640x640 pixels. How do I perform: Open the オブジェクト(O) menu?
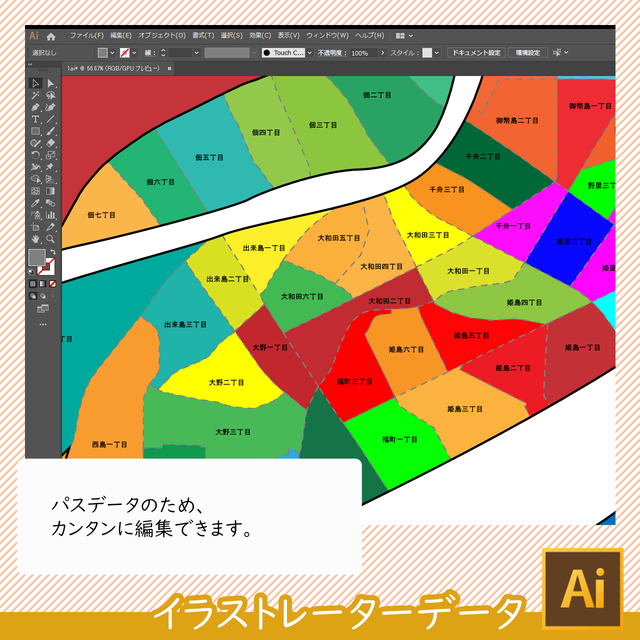pyautogui.click(x=162, y=36)
